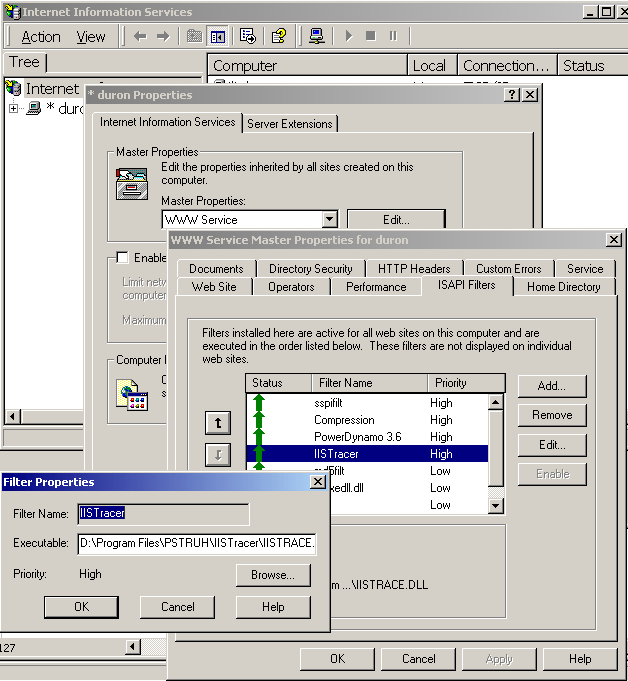Toggle the show/hide console tree icon
The width and height of the screenshot is (628, 681).
(218, 36)
